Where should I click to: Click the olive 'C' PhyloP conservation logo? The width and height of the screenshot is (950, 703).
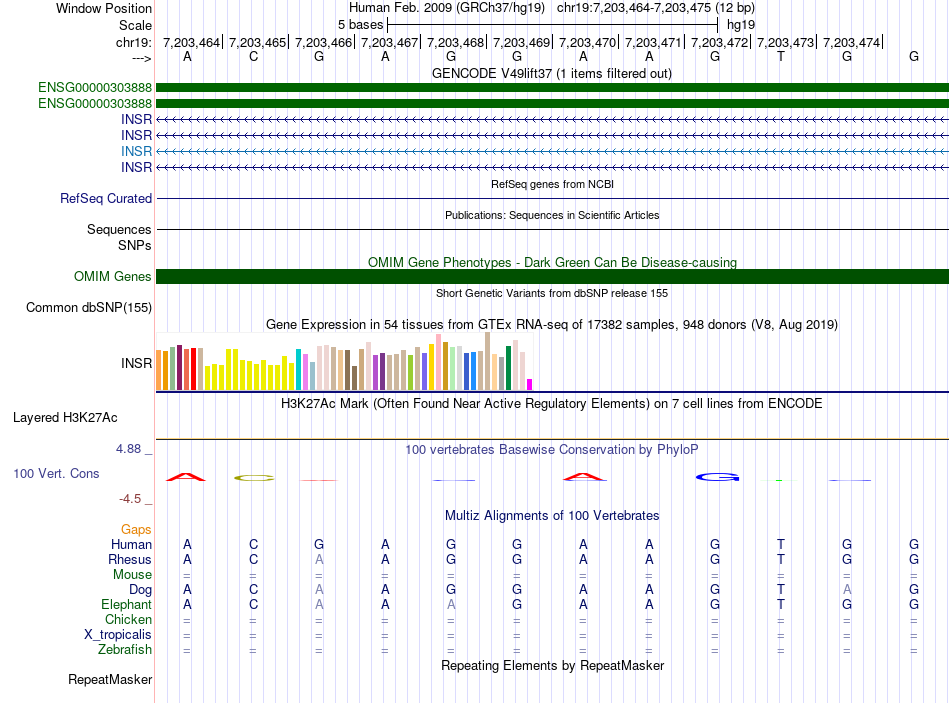pos(253,478)
